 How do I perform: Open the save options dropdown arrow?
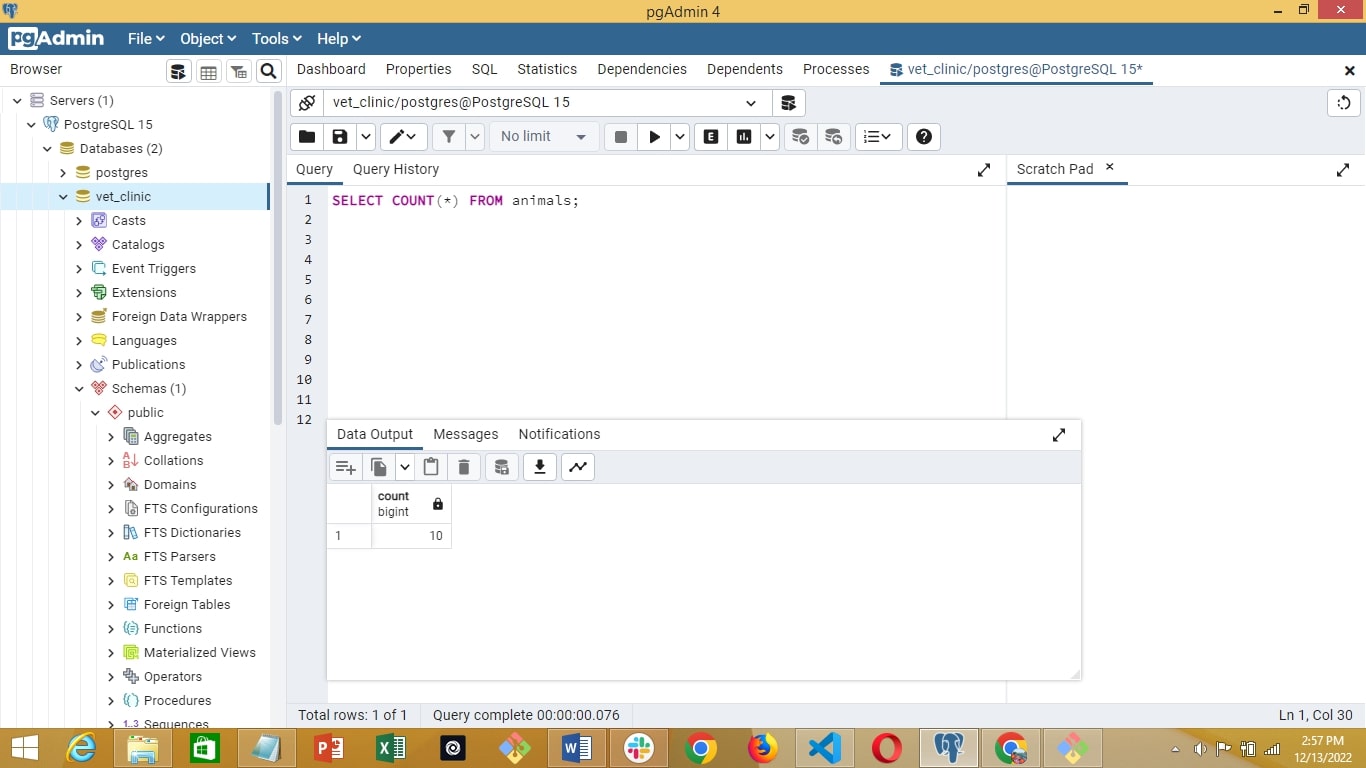coord(366,137)
